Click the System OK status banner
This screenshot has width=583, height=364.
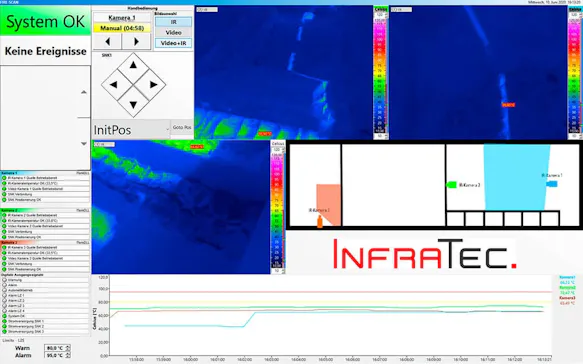tap(45, 21)
